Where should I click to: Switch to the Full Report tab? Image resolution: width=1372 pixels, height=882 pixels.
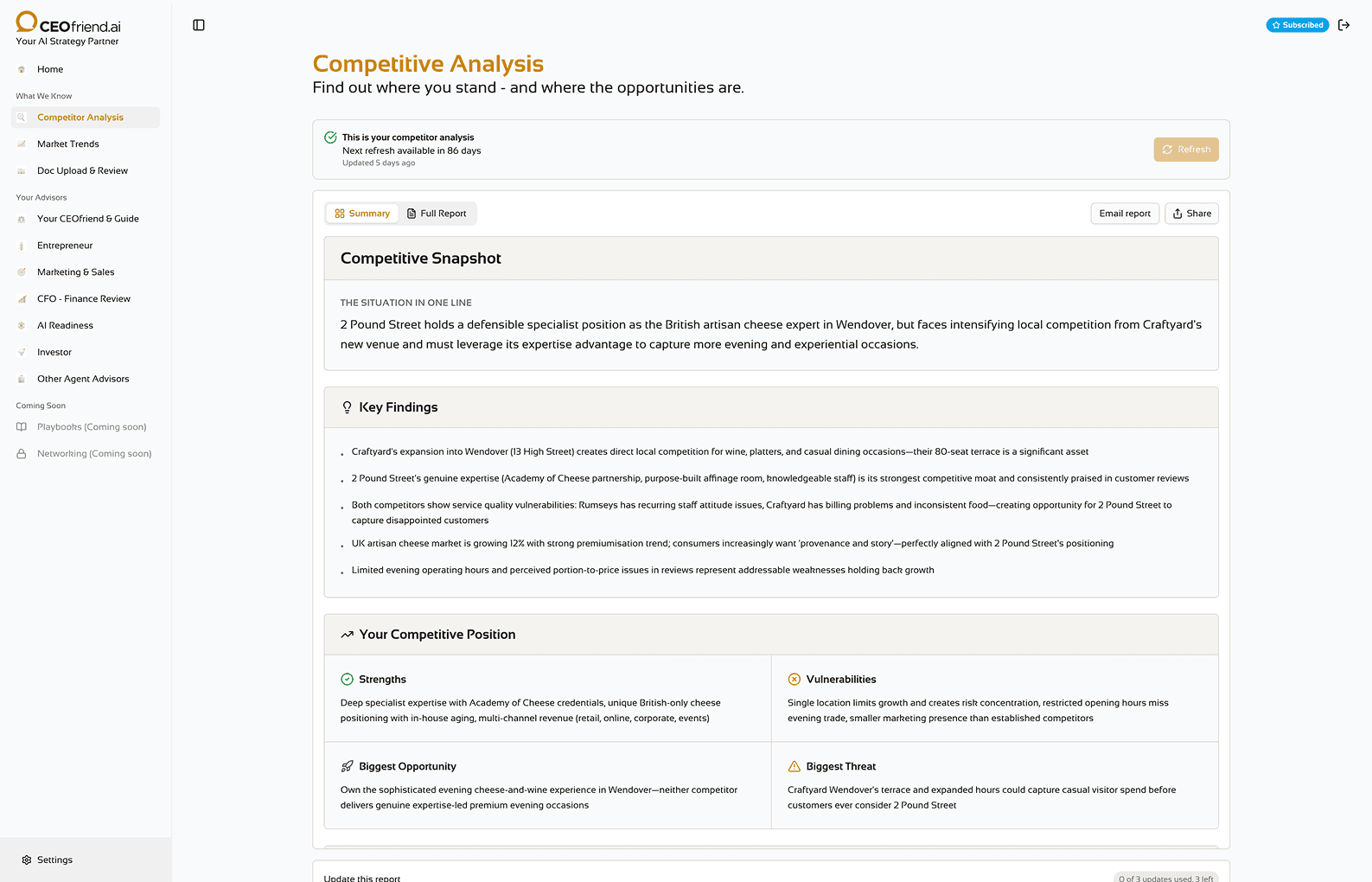point(437,214)
